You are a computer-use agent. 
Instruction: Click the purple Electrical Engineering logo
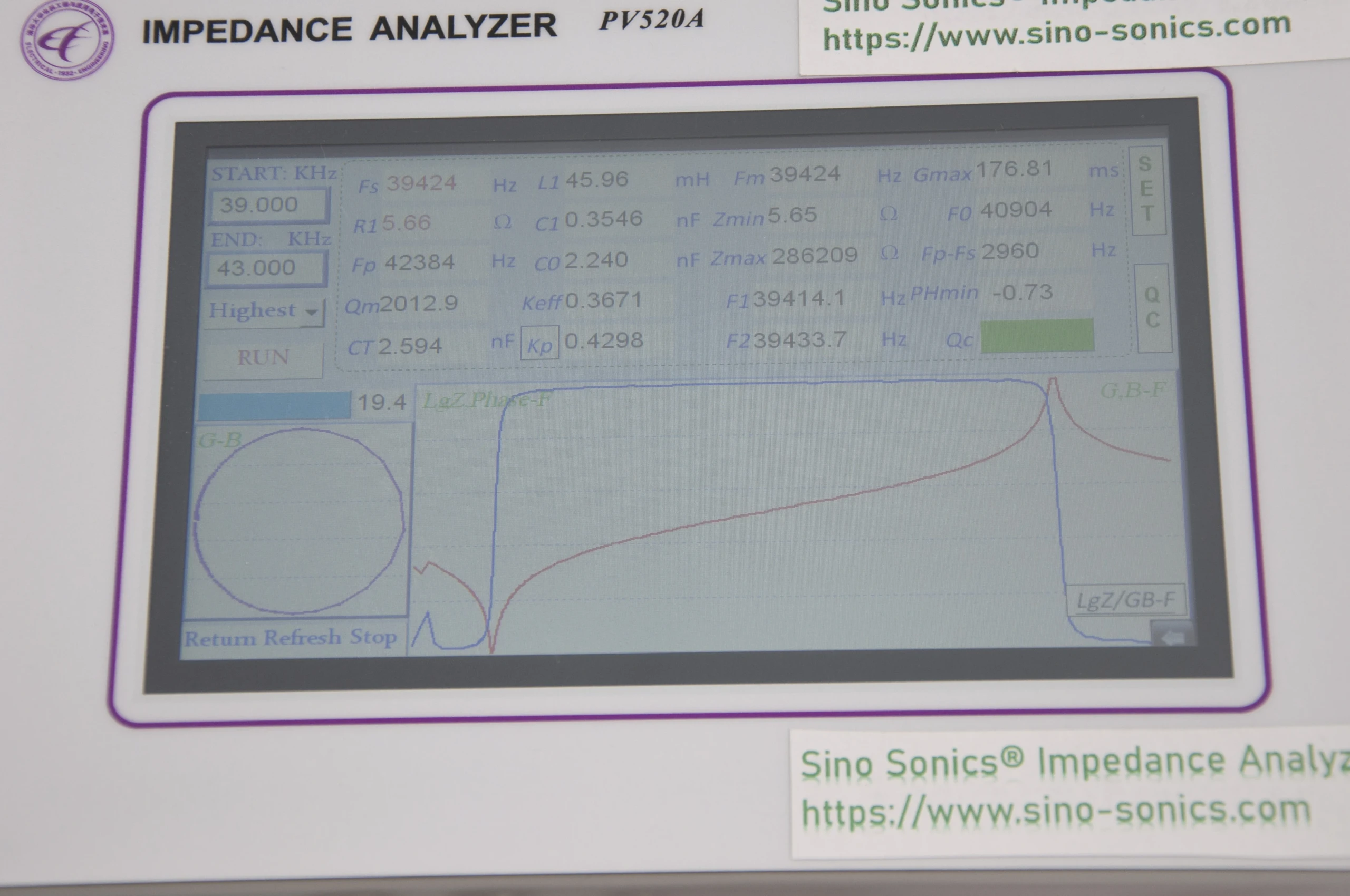coord(67,38)
